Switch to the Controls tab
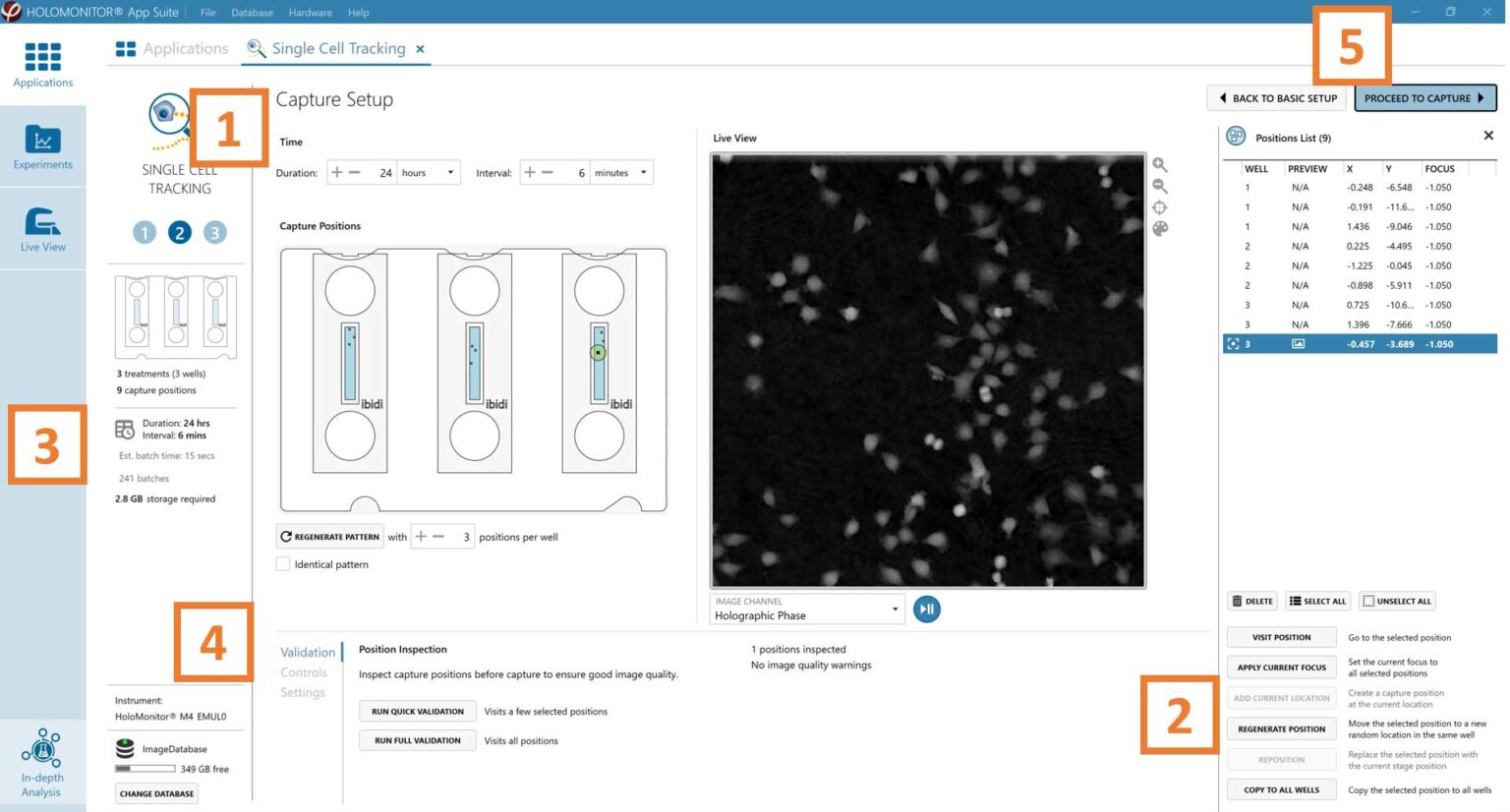1510x812 pixels. tap(304, 672)
